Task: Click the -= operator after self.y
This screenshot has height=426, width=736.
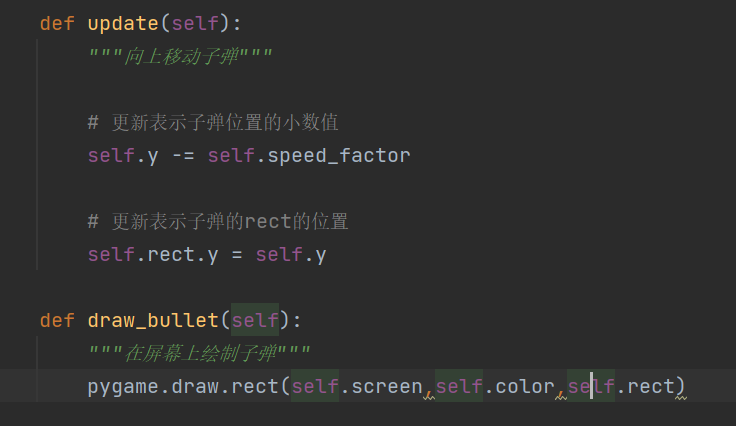Action: pos(183,156)
